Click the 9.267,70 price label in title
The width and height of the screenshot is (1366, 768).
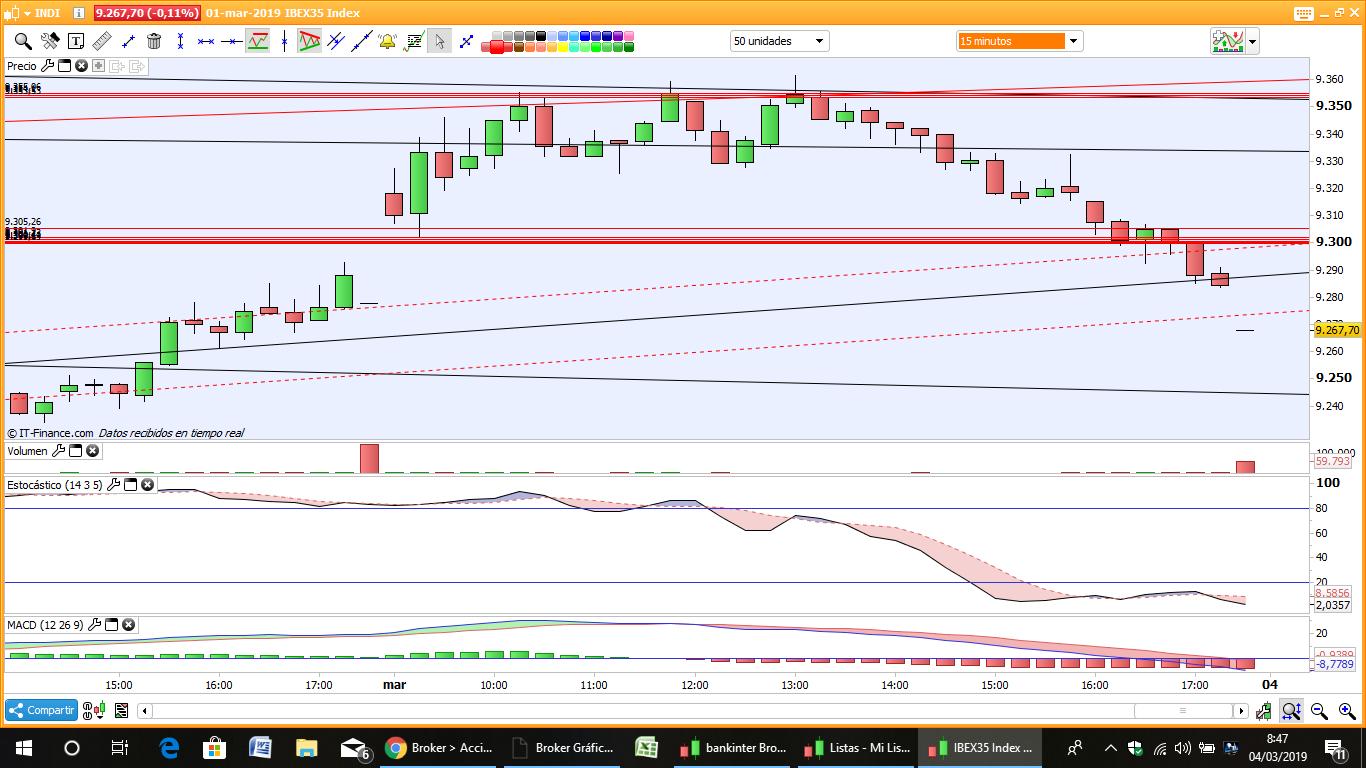147,13
